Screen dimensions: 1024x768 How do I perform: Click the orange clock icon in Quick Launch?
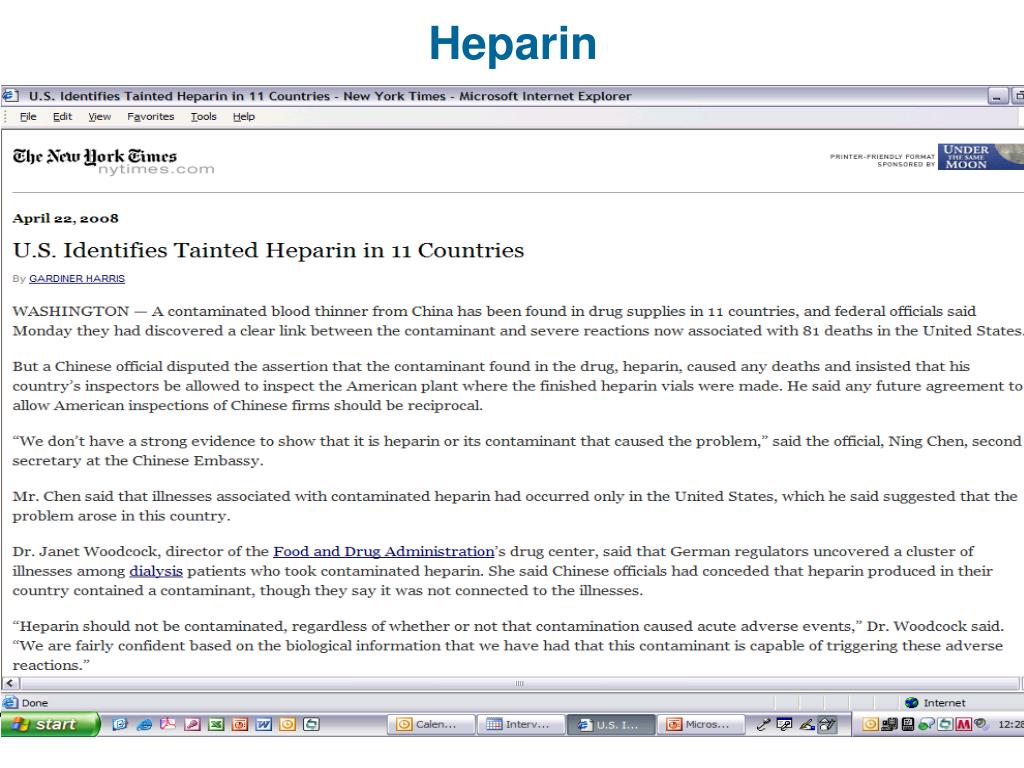coord(287,724)
